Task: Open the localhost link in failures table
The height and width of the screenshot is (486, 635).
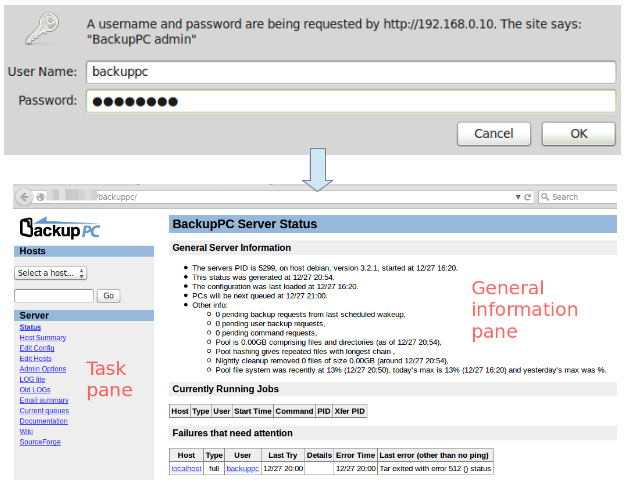Action: coord(186,469)
